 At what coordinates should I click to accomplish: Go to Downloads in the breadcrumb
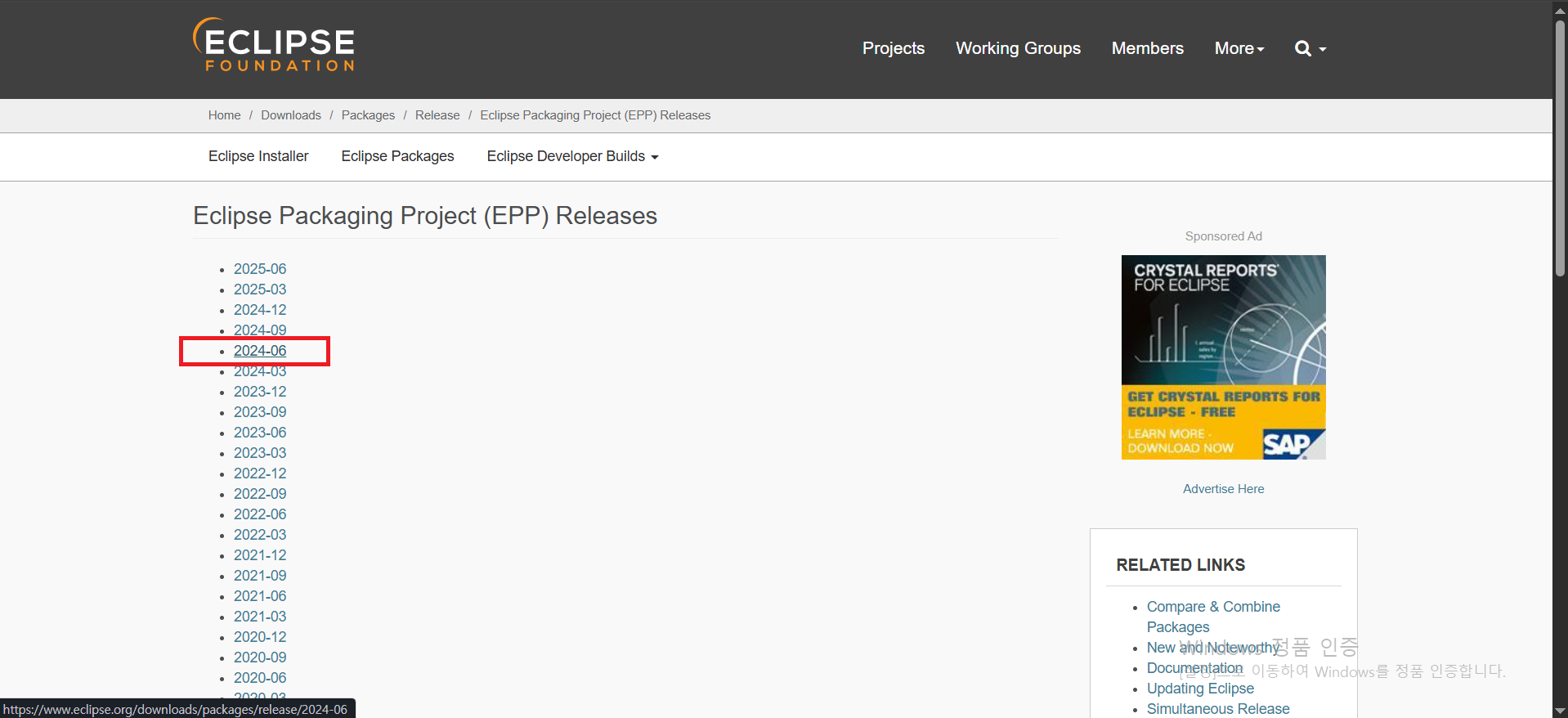pos(291,115)
